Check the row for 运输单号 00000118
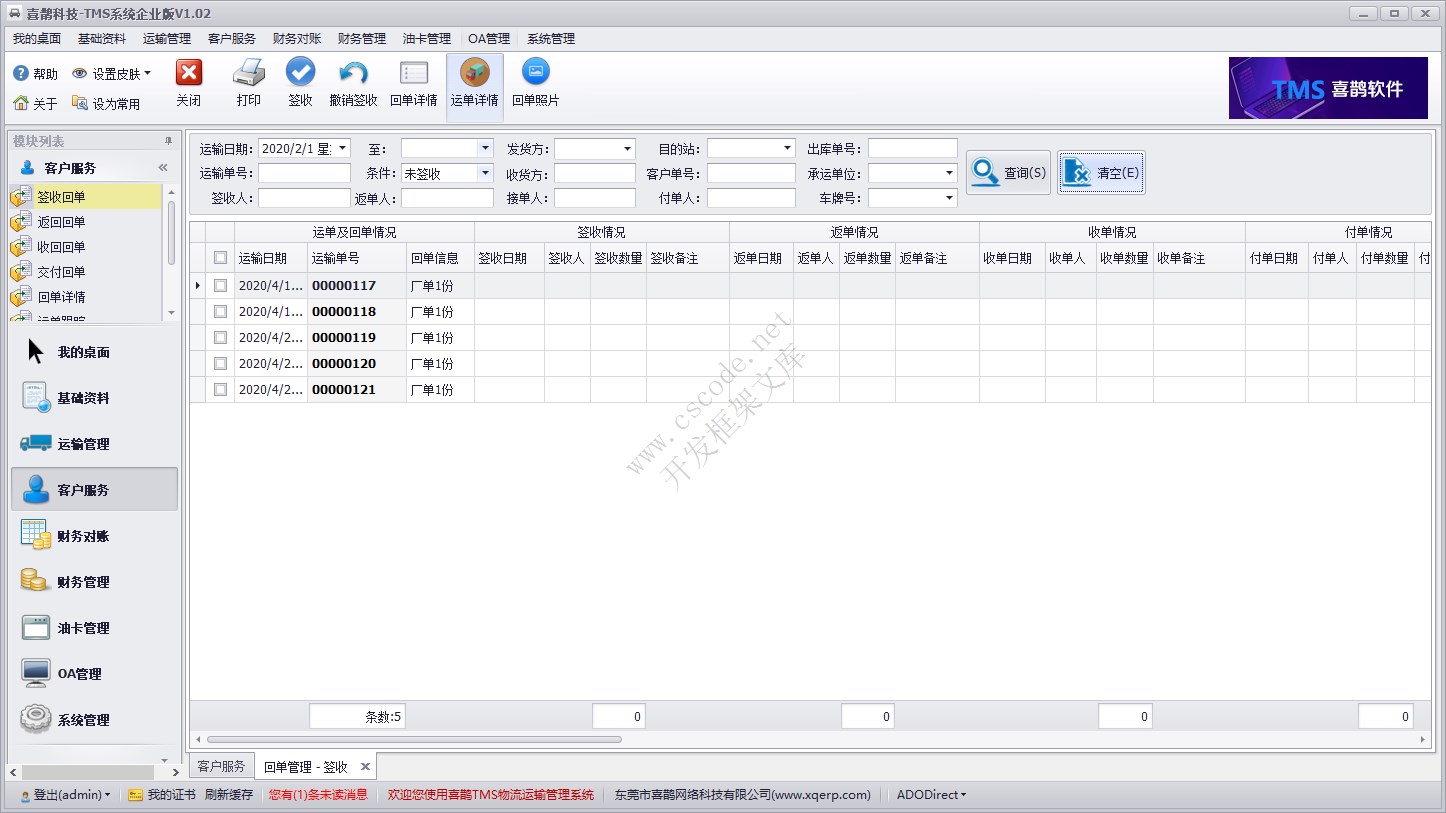Image resolution: width=1446 pixels, height=813 pixels. coord(220,312)
